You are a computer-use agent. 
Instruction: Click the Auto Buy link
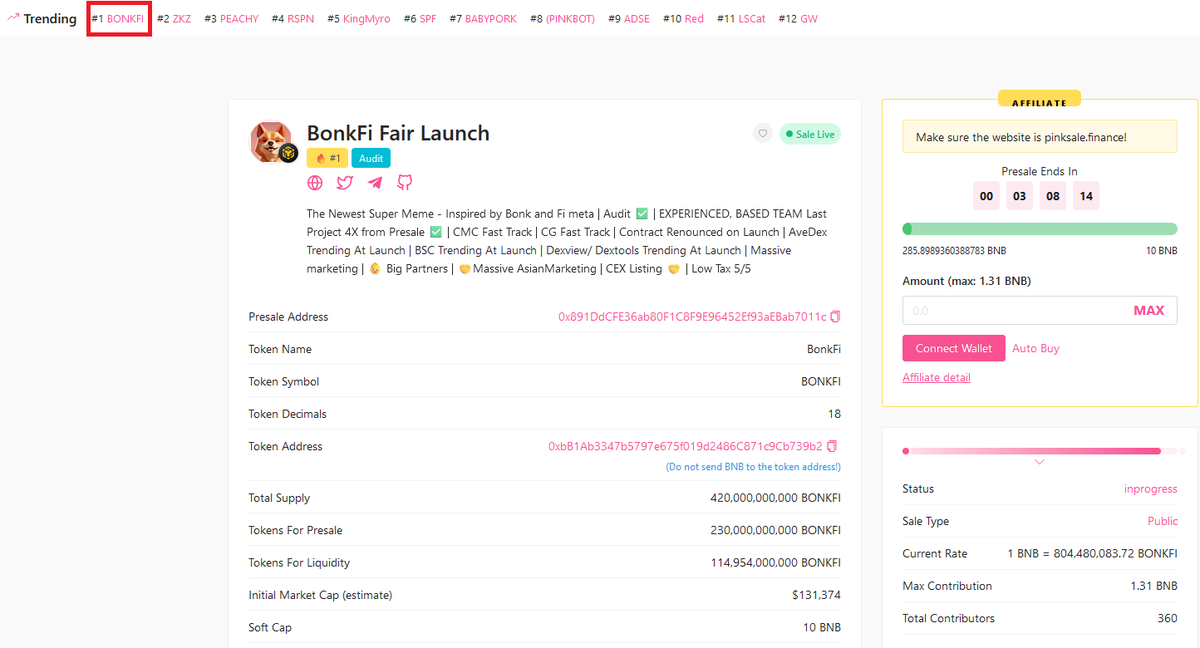click(x=1036, y=348)
